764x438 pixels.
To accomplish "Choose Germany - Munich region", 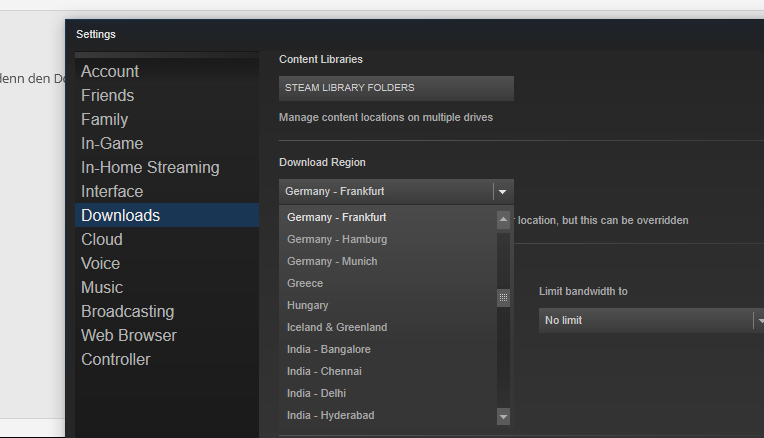I will [x=388, y=261].
